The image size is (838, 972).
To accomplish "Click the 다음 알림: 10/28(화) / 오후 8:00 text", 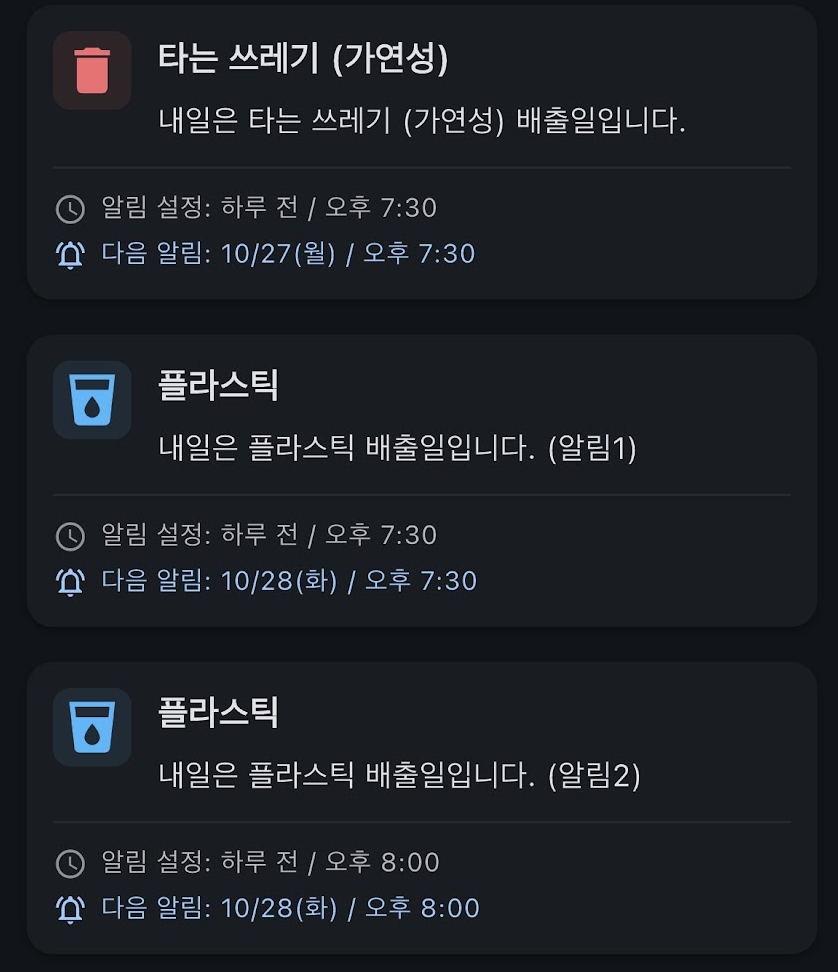I will click(290, 908).
